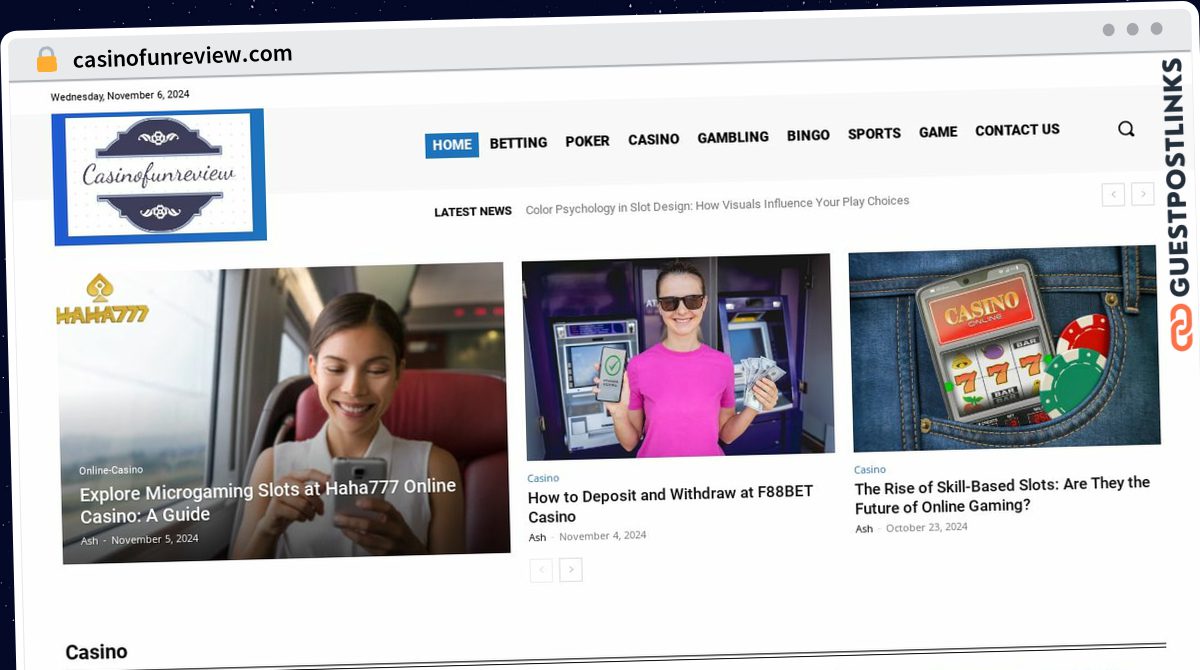
Task: Open the SPORTS menu item
Action: coord(874,133)
